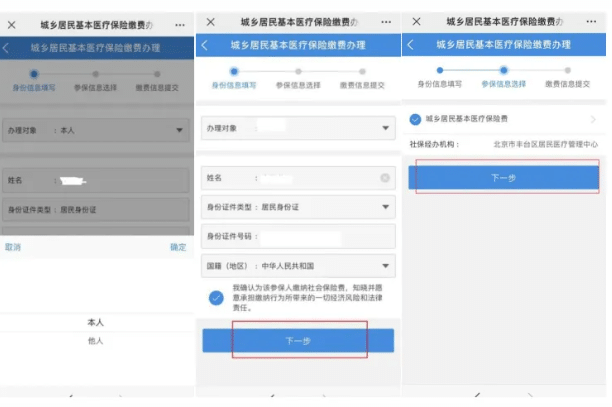Tap the back arrow on the 社保经办机构 screen
Viewport: 612px width, 407px height.
coord(411,45)
